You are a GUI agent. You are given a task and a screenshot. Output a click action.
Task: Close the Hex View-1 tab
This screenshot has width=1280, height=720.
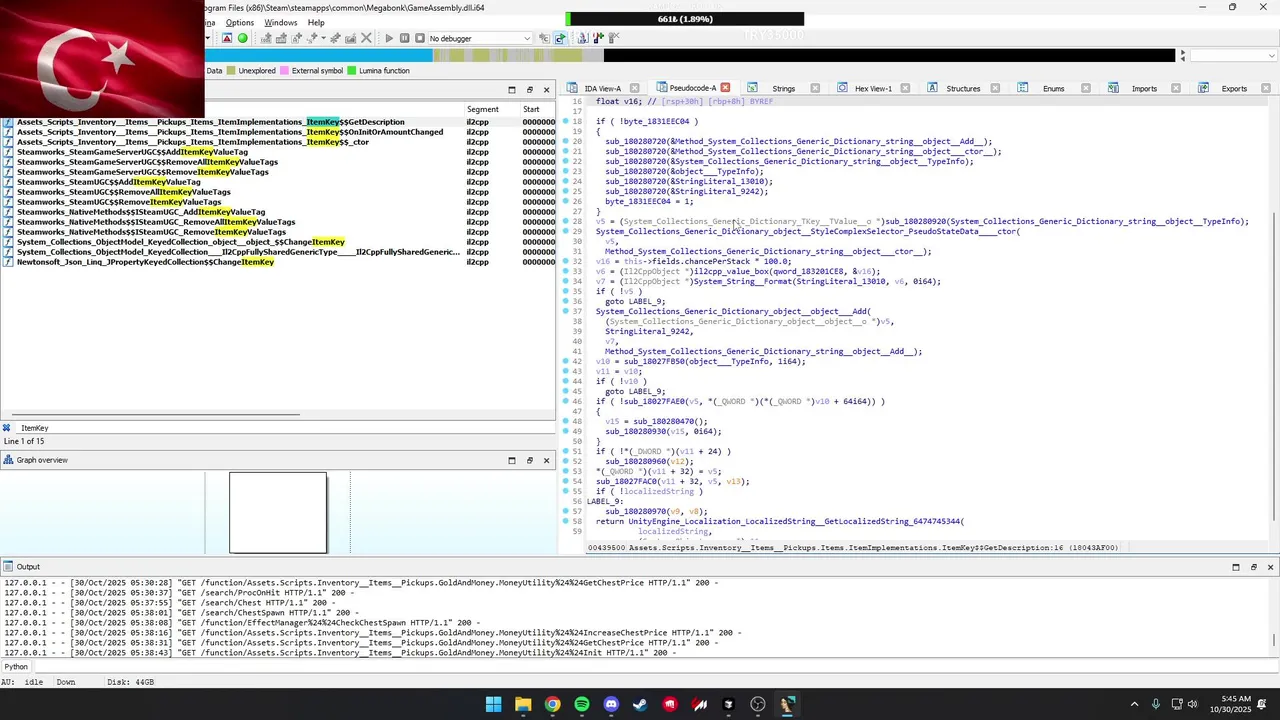pyautogui.click(x=906, y=88)
